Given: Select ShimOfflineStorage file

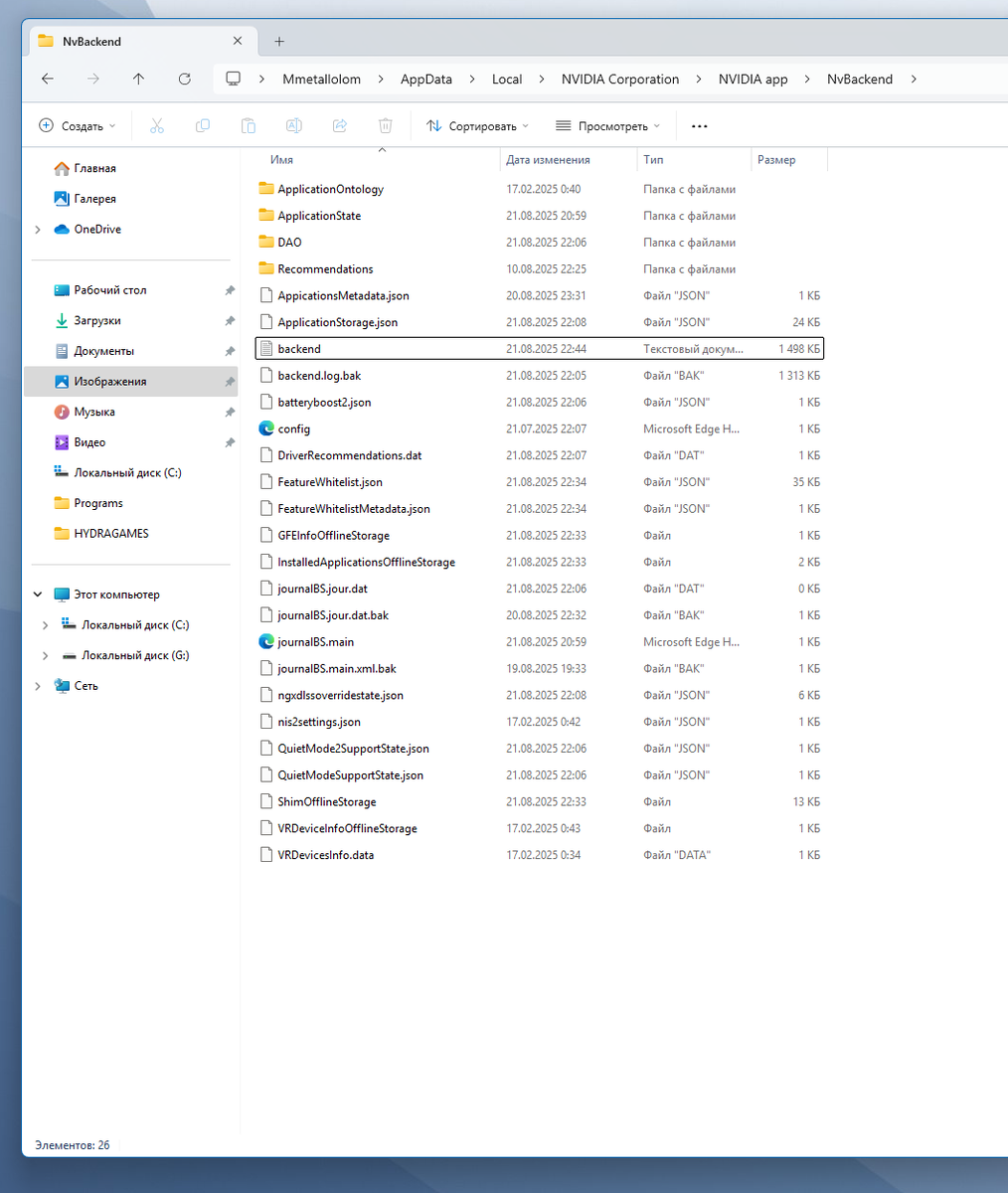Looking at the screenshot, I should point(540,802).
